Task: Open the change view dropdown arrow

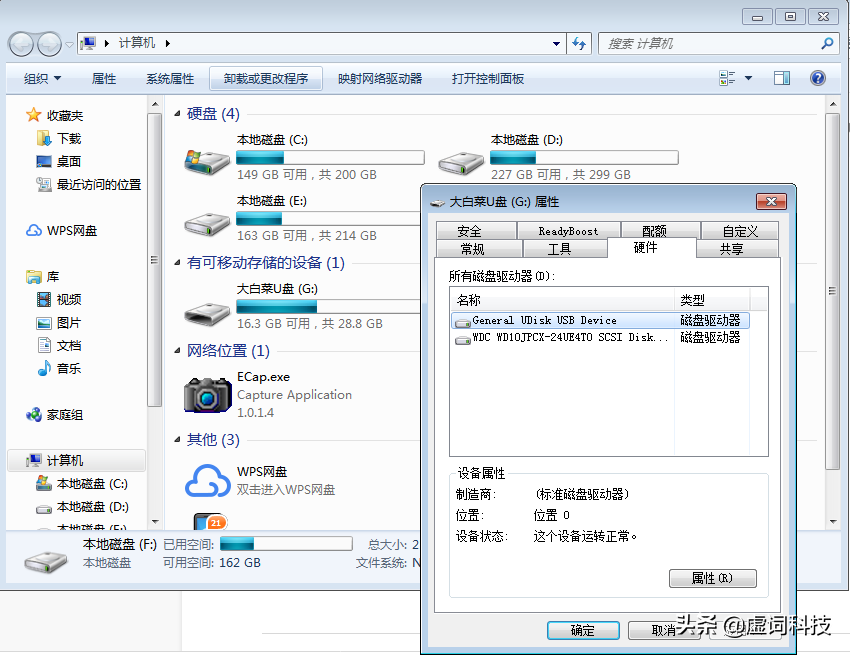Action: 748,78
